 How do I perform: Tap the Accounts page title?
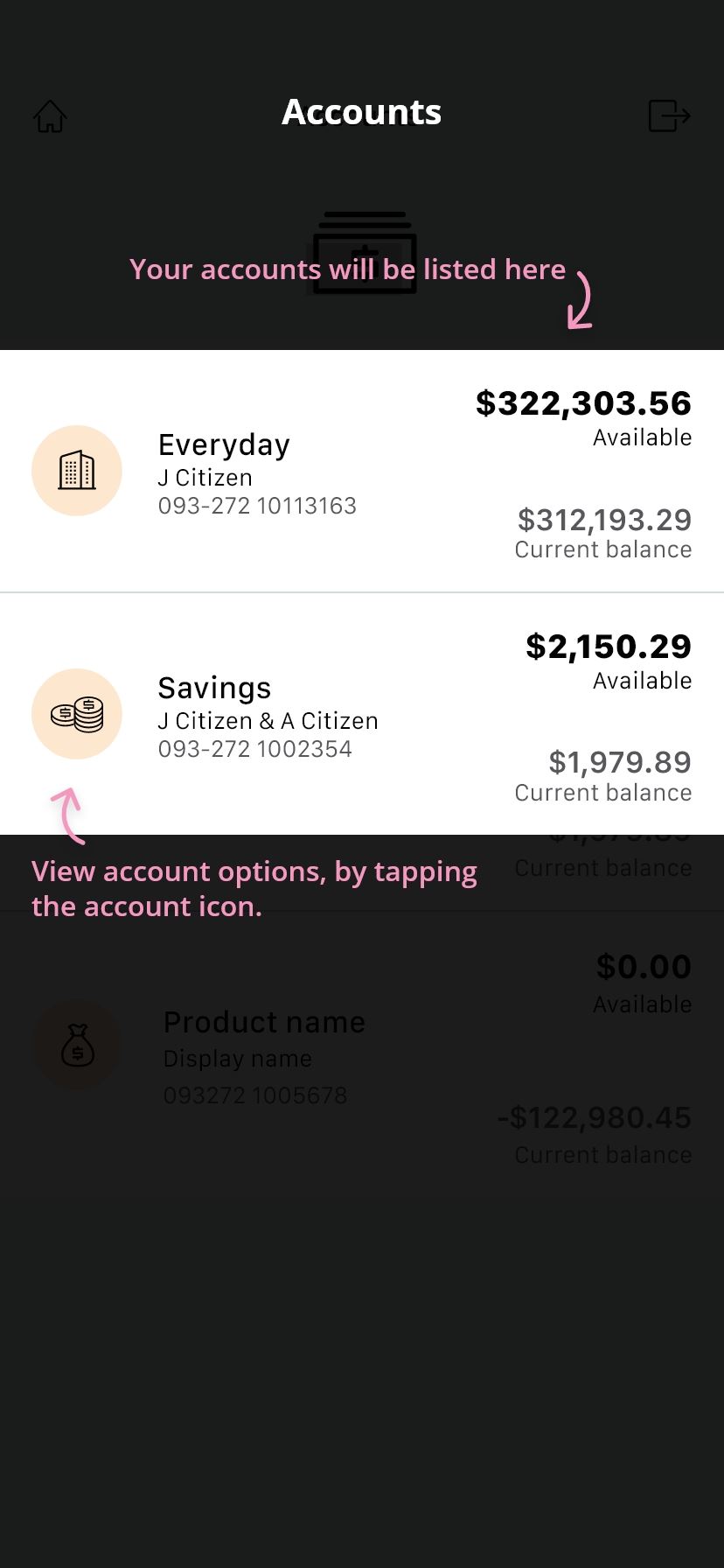(362, 112)
